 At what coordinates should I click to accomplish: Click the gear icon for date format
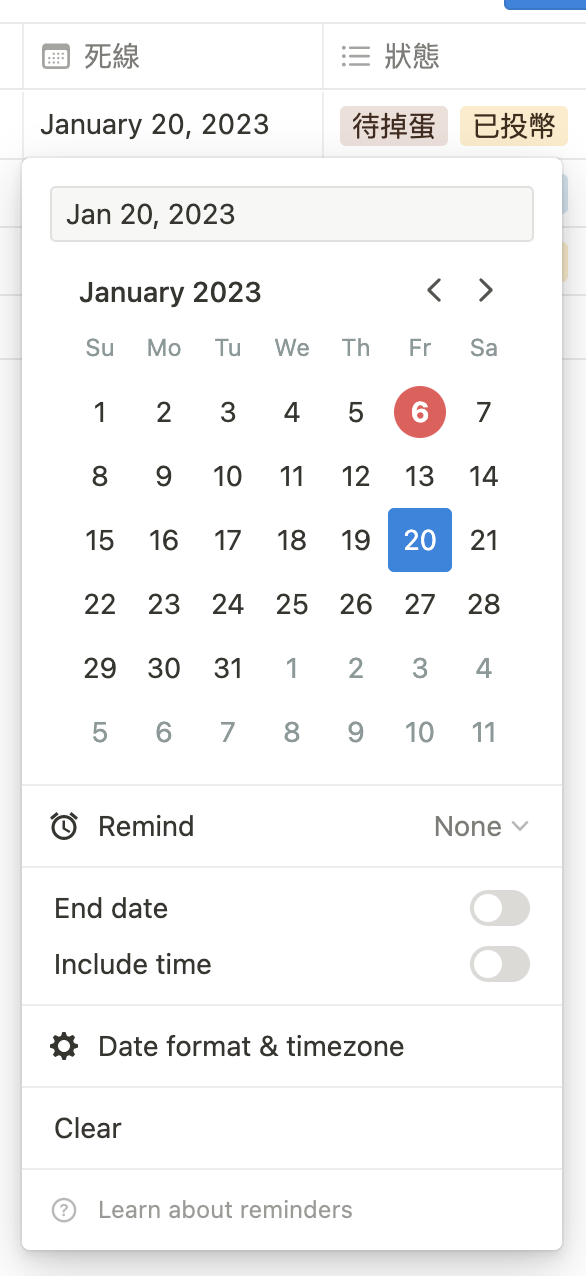(64, 1046)
